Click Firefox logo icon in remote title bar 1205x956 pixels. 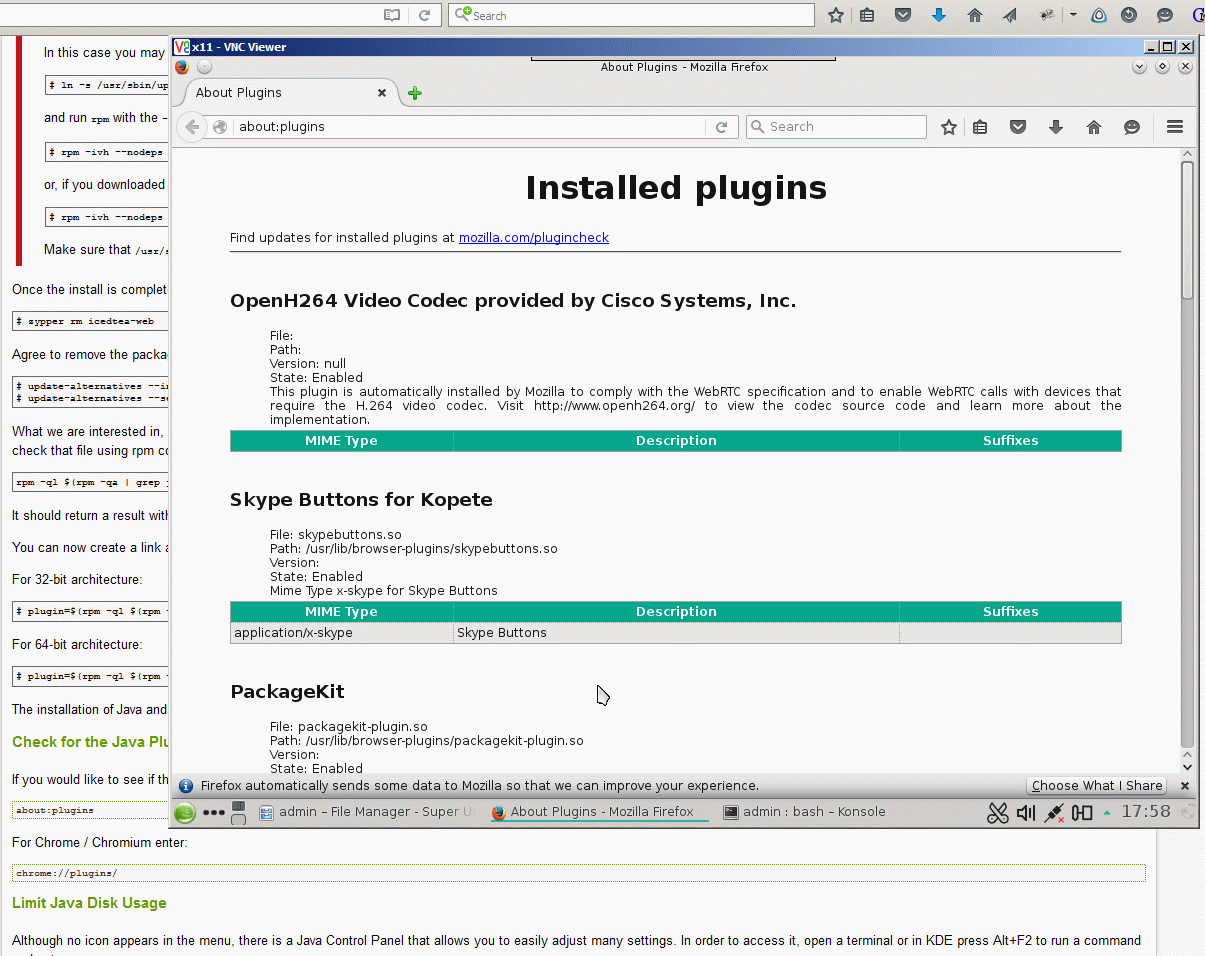click(x=182, y=67)
